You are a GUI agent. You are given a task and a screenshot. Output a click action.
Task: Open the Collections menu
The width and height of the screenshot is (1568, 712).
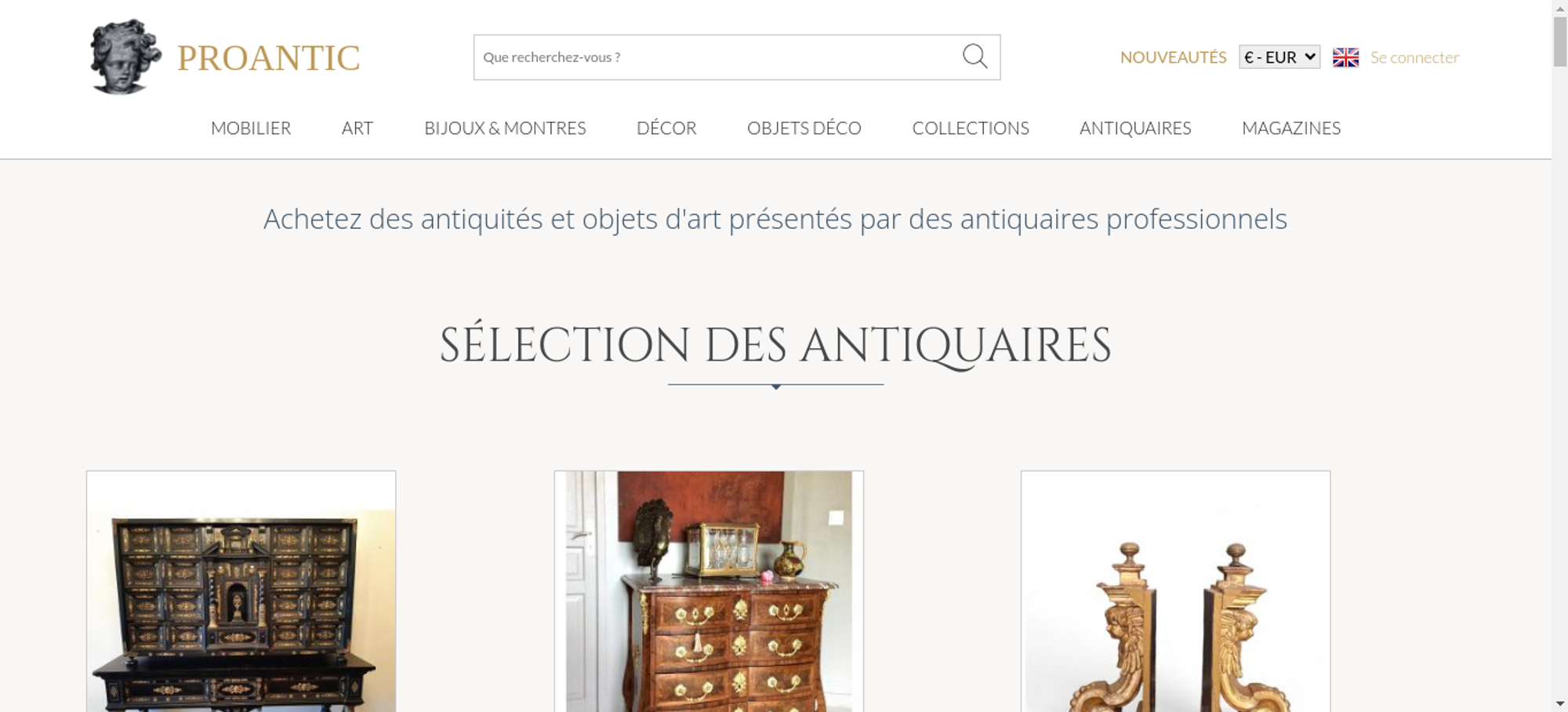coord(971,128)
